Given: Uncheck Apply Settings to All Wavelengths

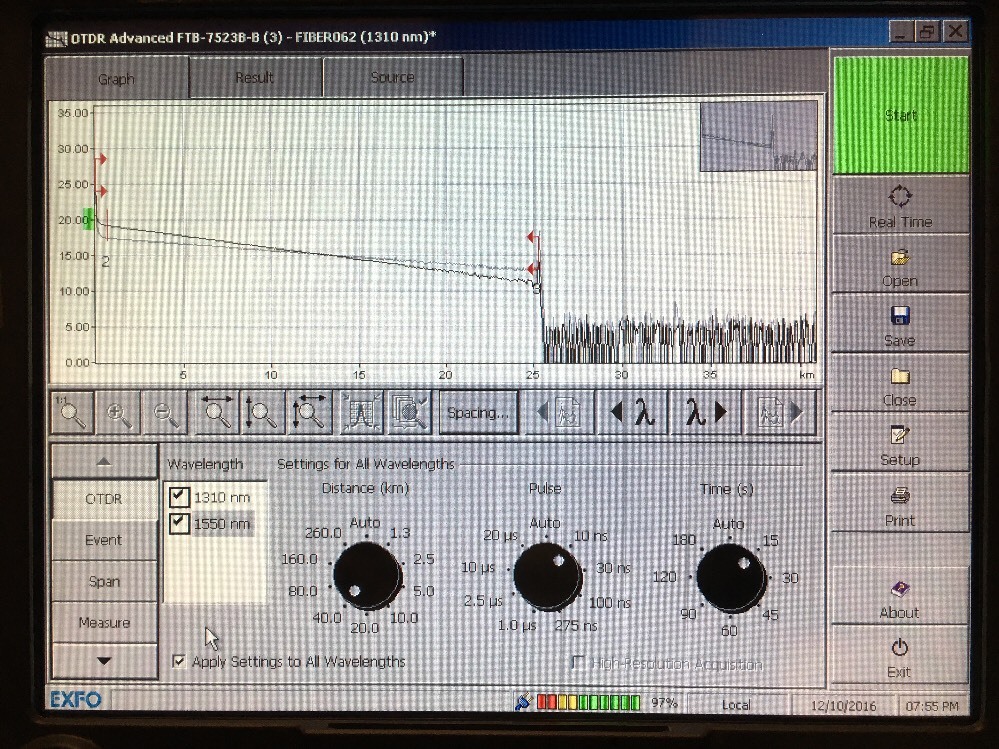Looking at the screenshot, I should pyautogui.click(x=178, y=661).
